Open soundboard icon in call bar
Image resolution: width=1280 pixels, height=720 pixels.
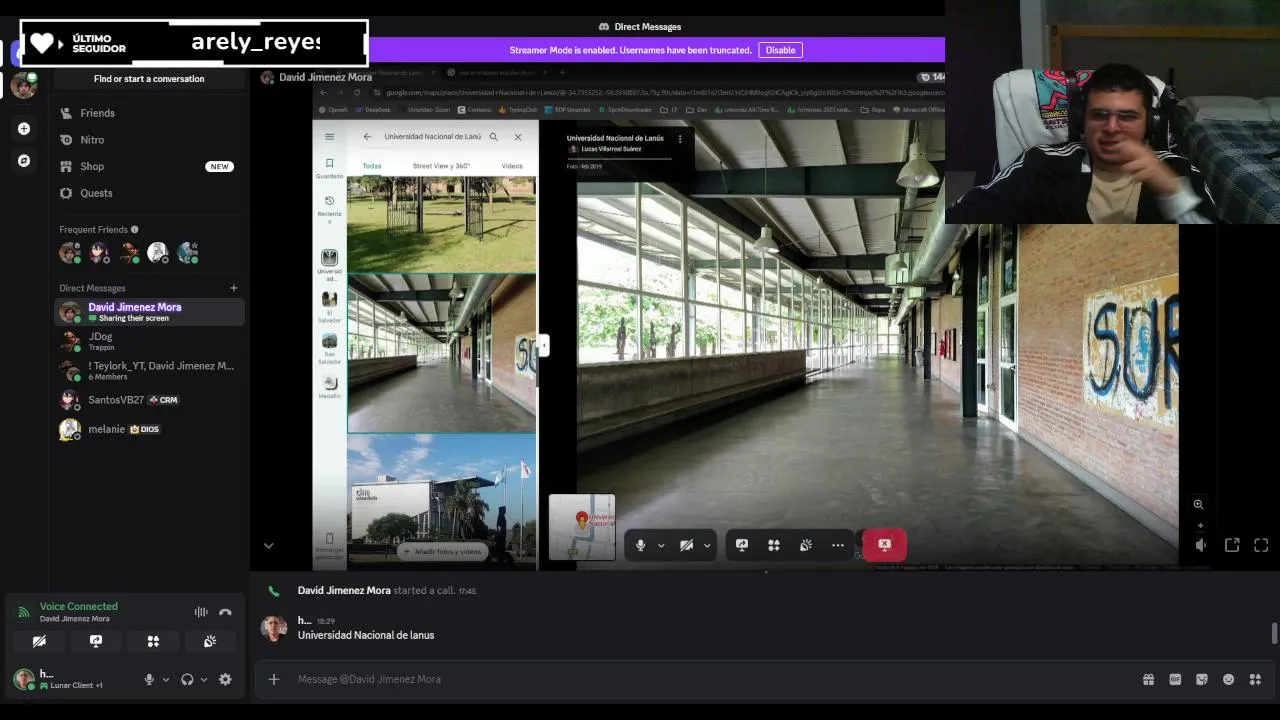(806, 545)
